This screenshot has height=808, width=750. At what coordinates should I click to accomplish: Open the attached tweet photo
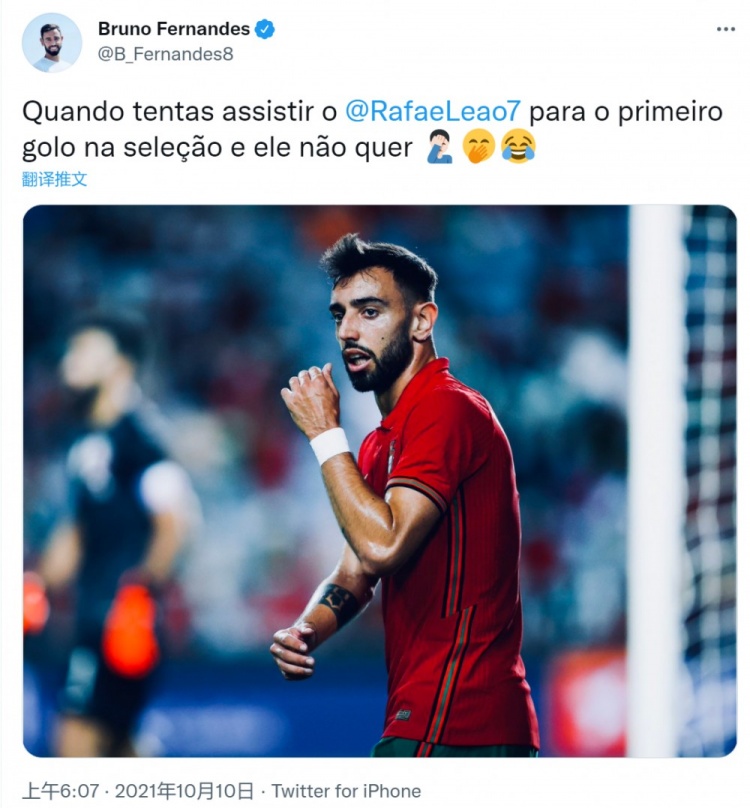[x=380, y=481]
